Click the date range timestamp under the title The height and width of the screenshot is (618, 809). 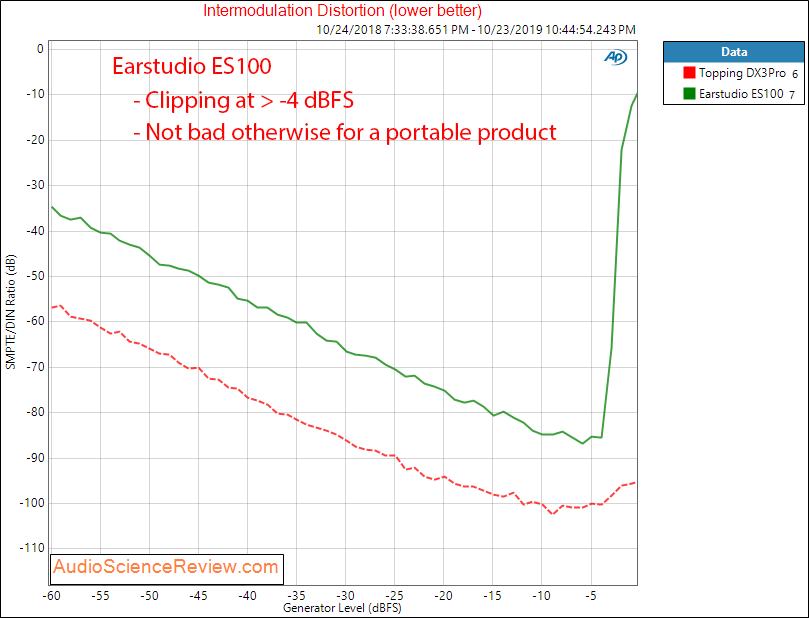click(x=476, y=30)
